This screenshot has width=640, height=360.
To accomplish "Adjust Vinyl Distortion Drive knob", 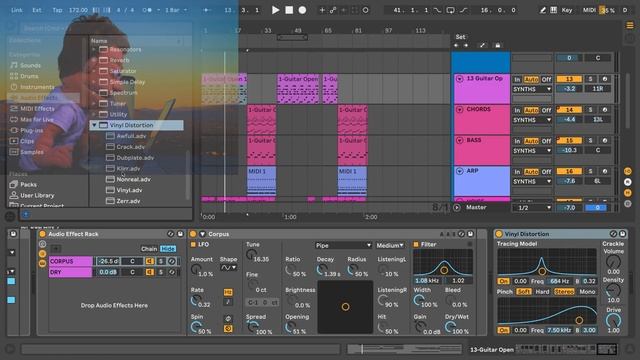I will pos(613,320).
